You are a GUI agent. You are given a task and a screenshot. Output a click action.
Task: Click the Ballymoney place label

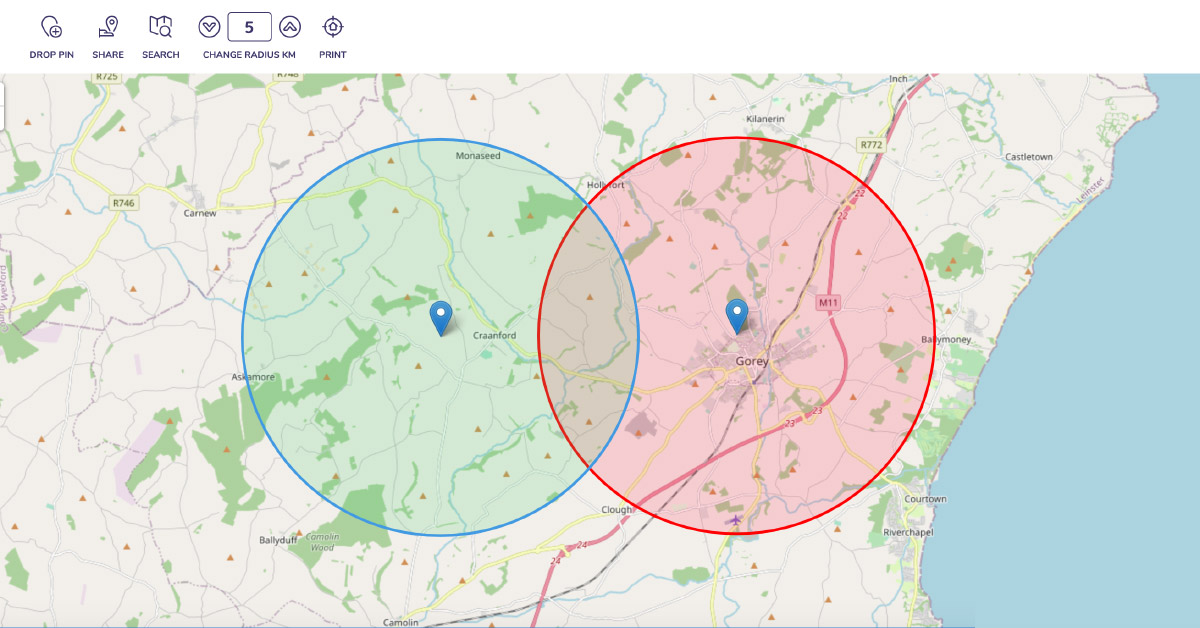coord(946,341)
